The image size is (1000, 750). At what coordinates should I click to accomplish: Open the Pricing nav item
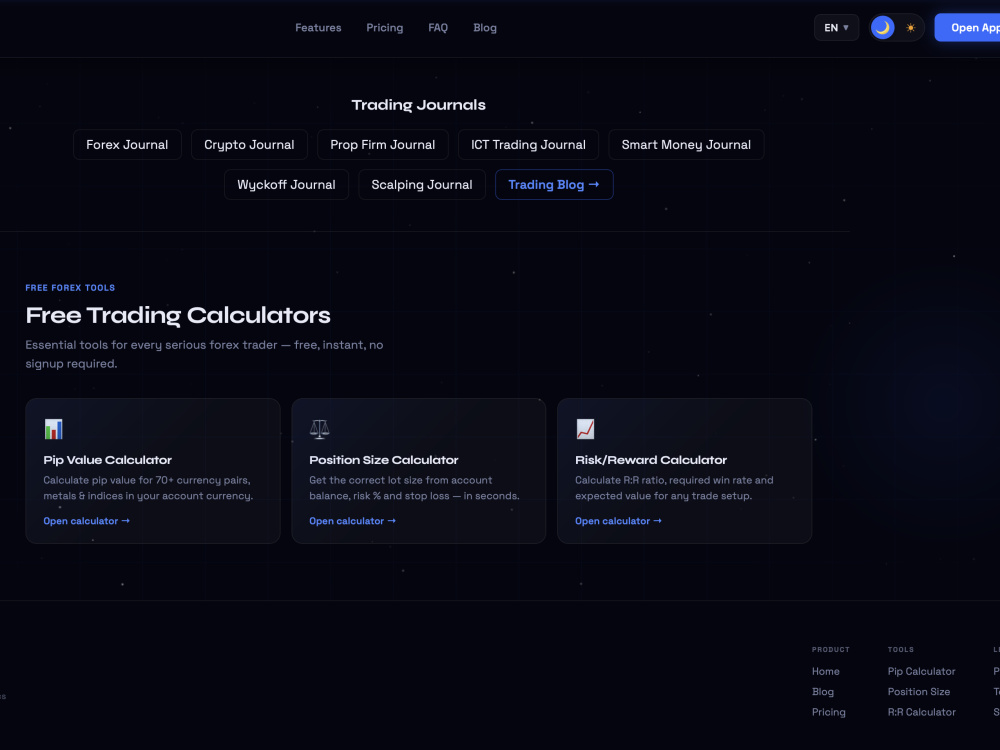click(385, 28)
